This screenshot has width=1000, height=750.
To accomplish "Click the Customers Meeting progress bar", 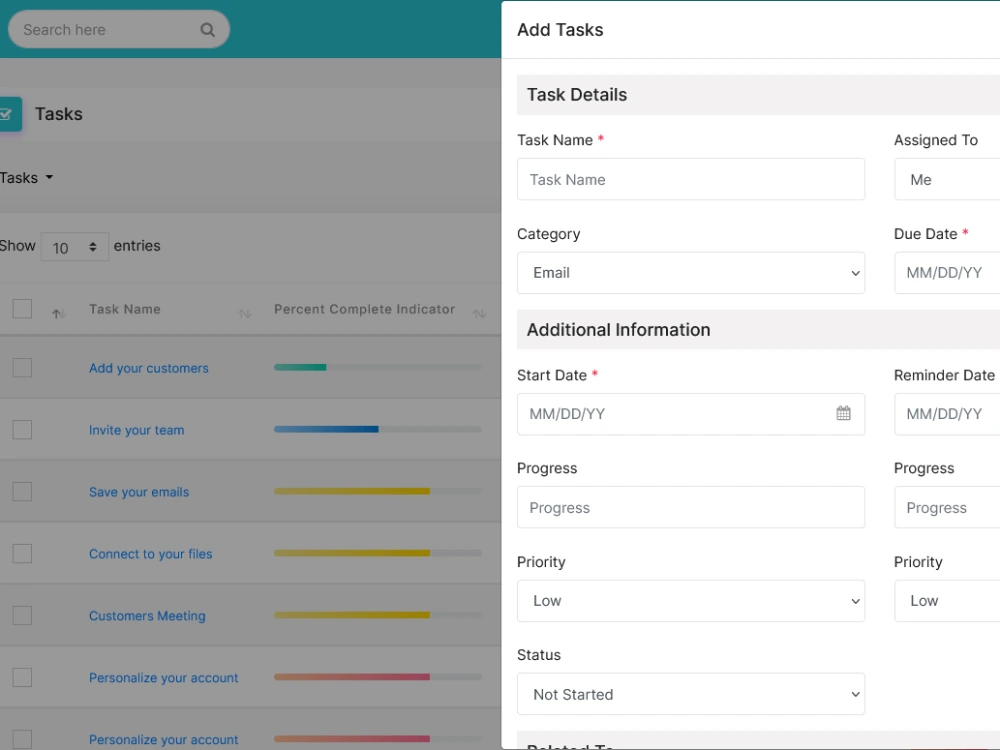I will point(378,614).
